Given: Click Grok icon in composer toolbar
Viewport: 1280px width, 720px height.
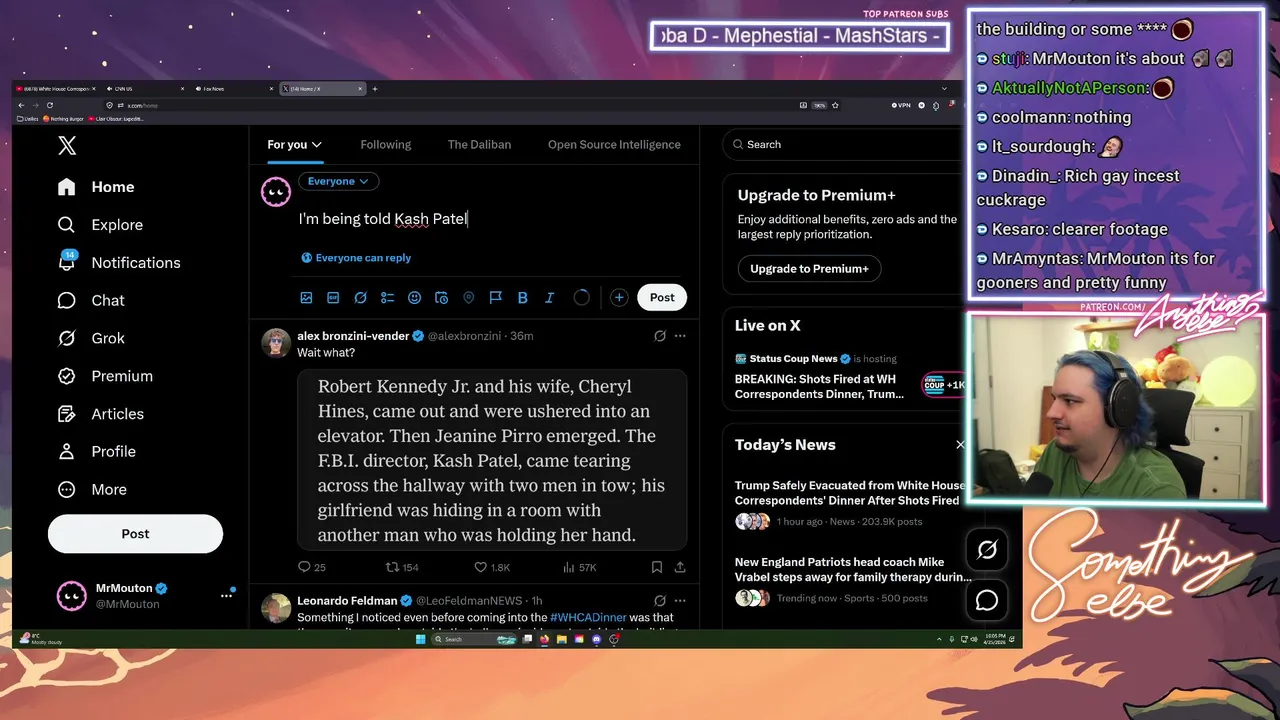Looking at the screenshot, I should point(360,298).
